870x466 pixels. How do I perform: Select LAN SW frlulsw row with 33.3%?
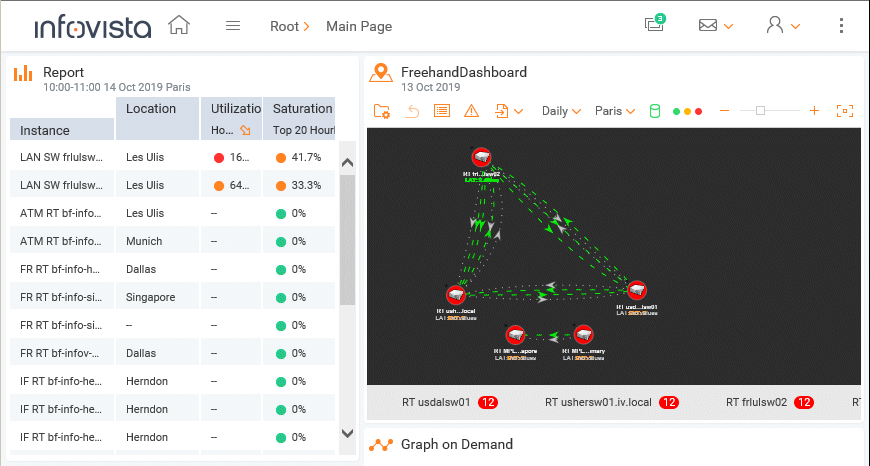(173, 185)
